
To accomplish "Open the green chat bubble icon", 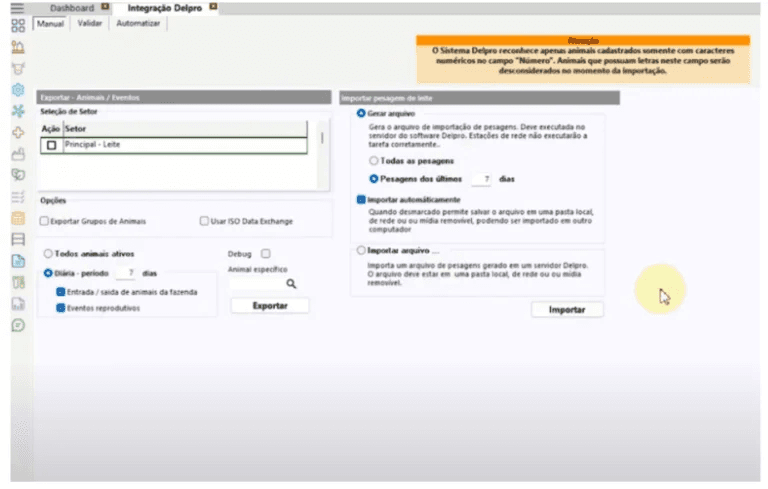I will click(x=18, y=325).
